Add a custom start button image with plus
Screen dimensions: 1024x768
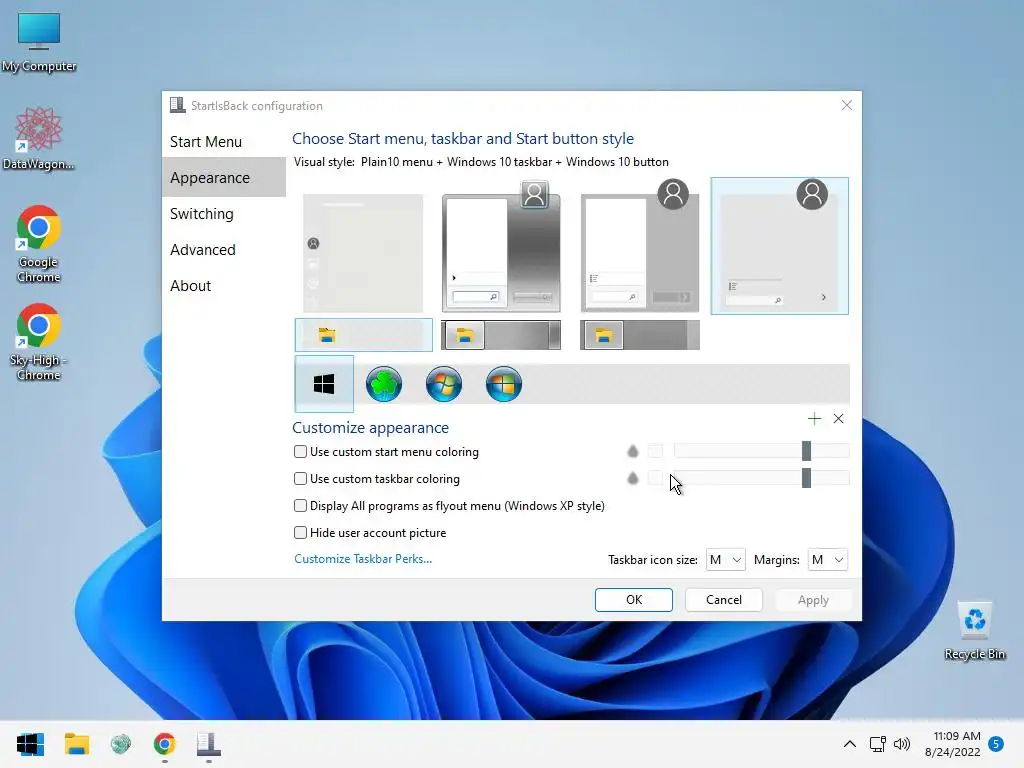814,419
